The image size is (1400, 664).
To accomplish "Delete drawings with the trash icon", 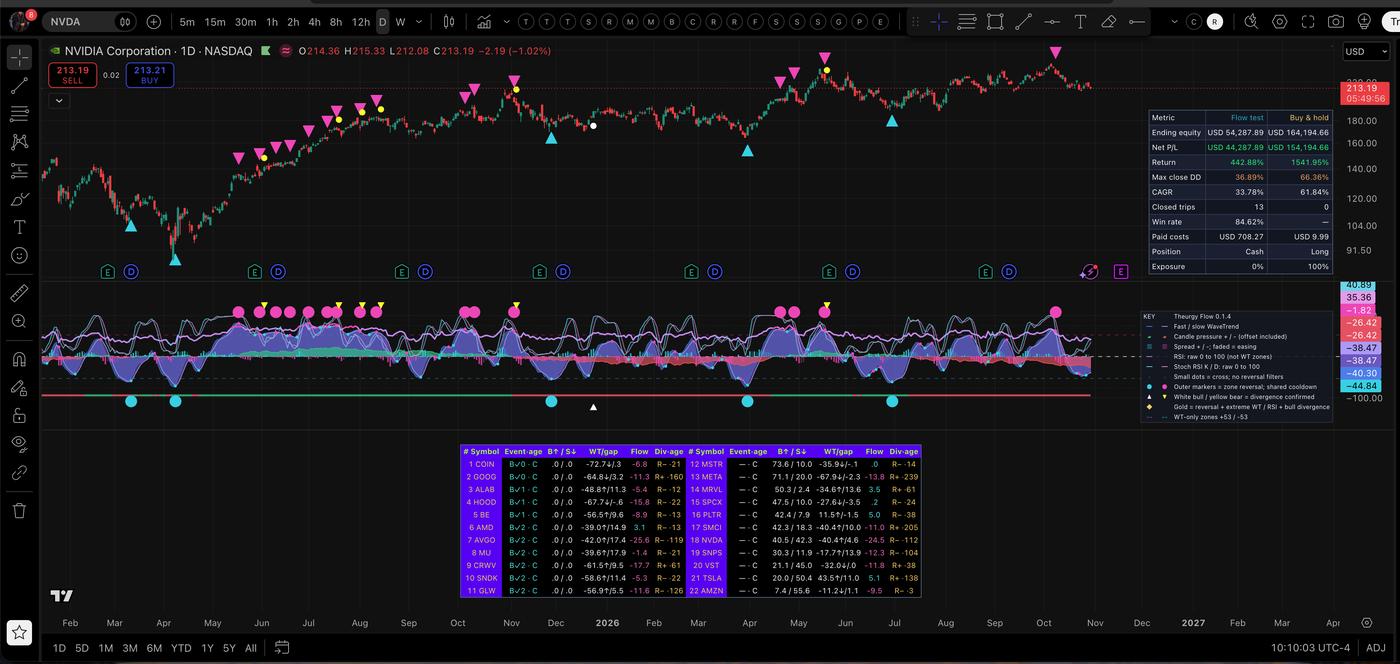I will [19, 510].
